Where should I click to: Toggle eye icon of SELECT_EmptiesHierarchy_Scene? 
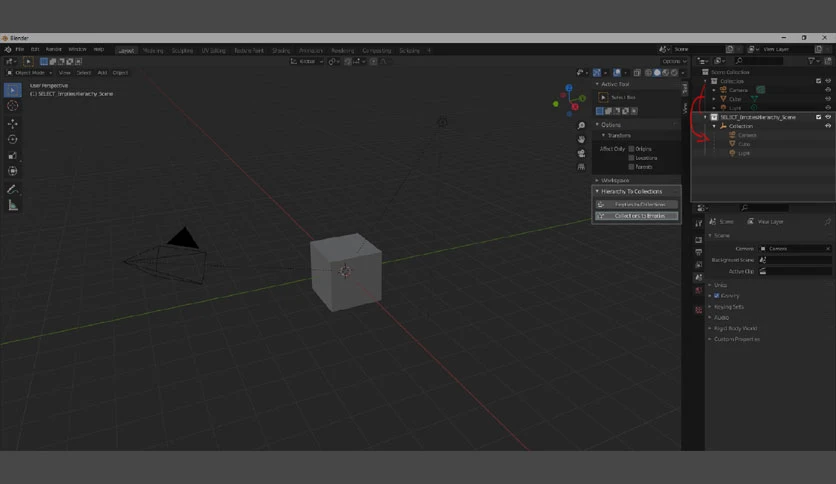[828, 117]
